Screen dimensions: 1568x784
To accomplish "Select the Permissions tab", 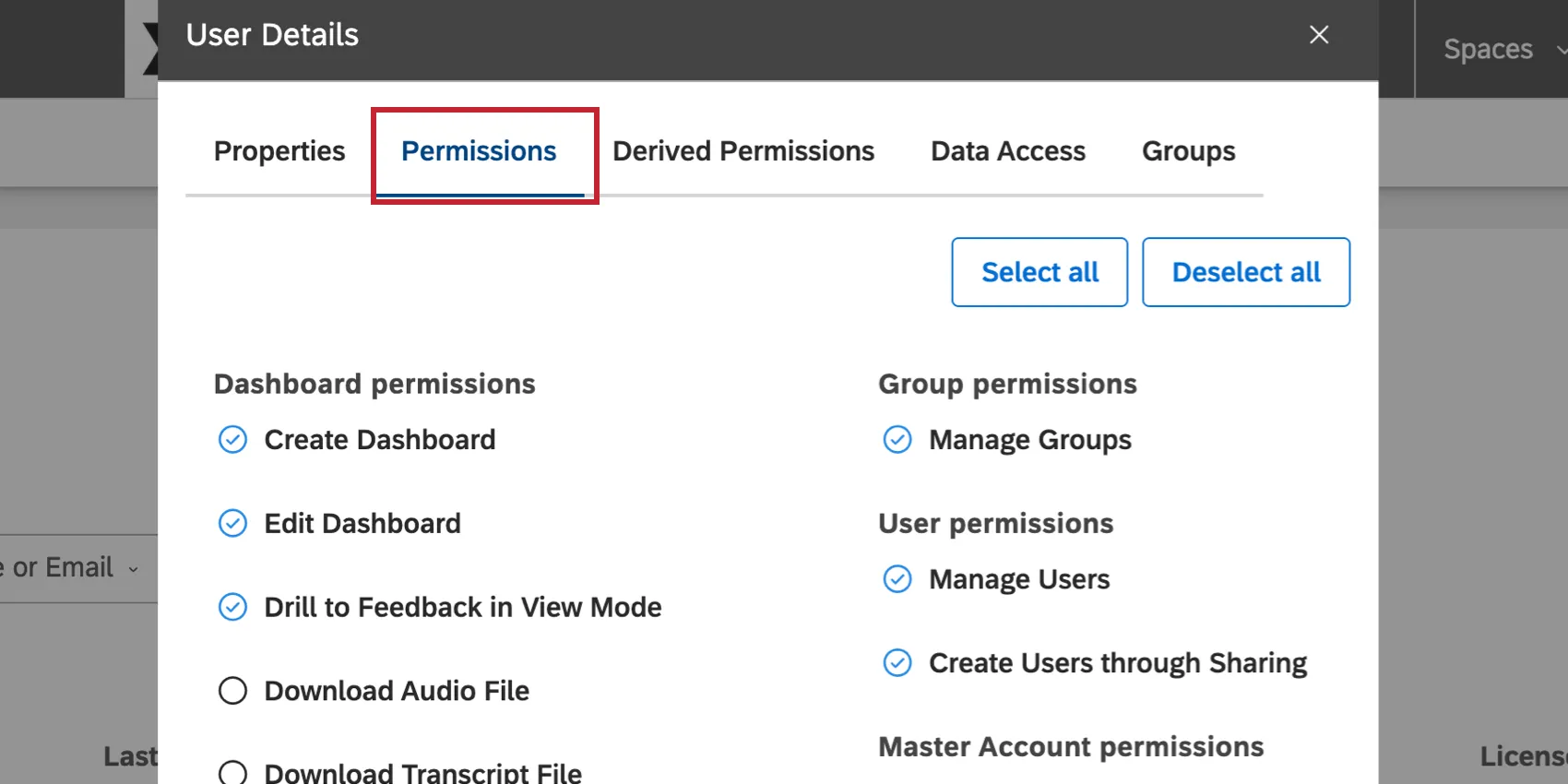I will click(x=479, y=151).
